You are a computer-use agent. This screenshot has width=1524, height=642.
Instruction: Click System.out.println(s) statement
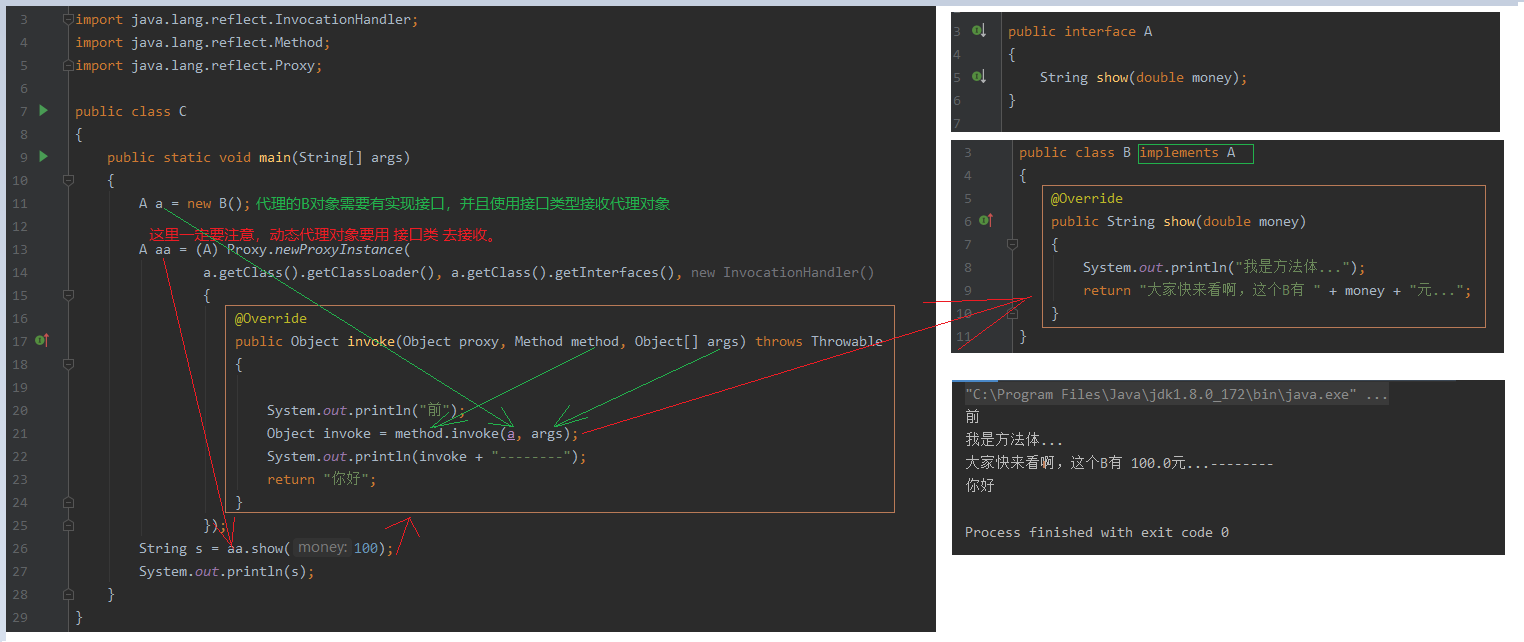tap(227, 571)
